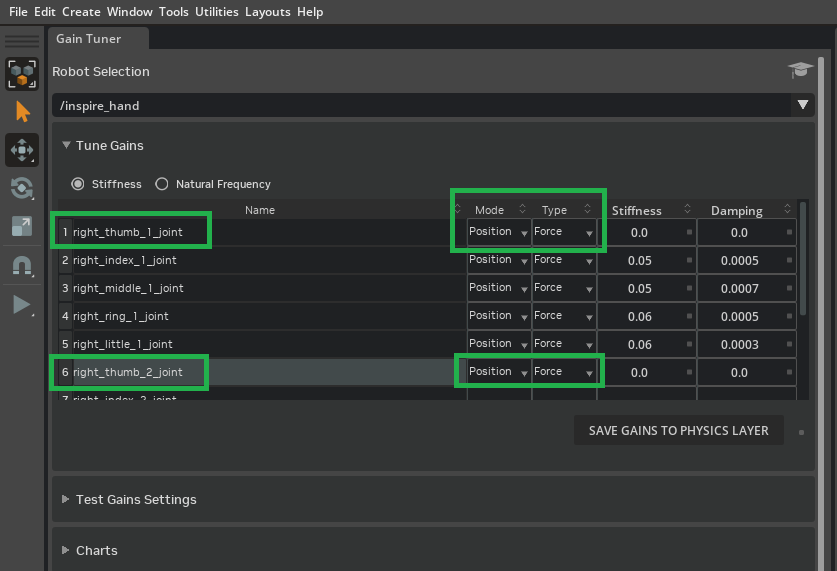Choose the orange arrow Select tool

(x=22, y=112)
